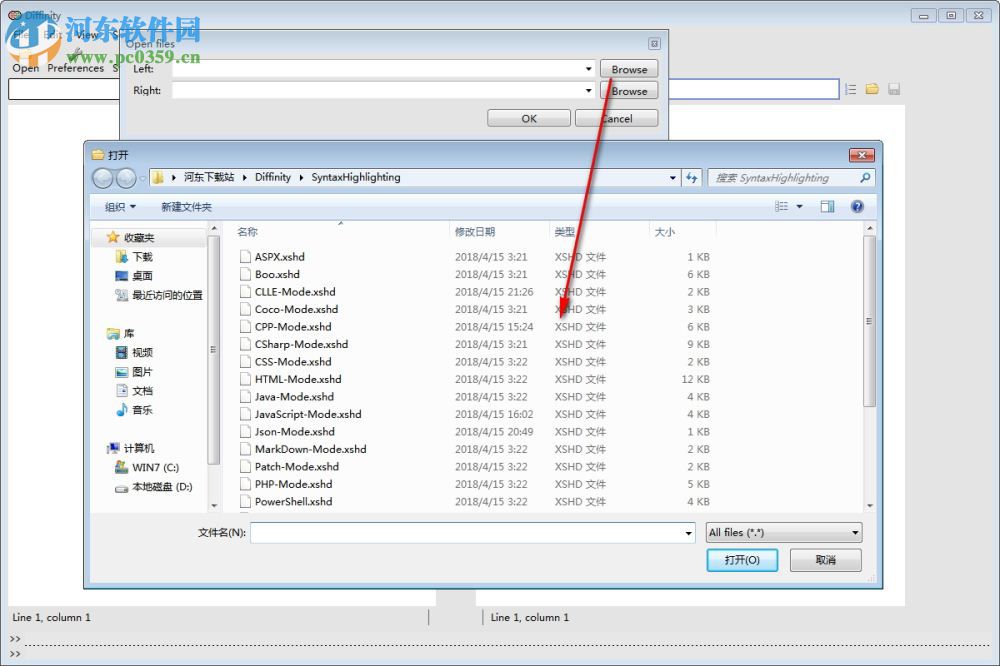Open the 音乐 library
1000x666 pixels.
[x=134, y=410]
